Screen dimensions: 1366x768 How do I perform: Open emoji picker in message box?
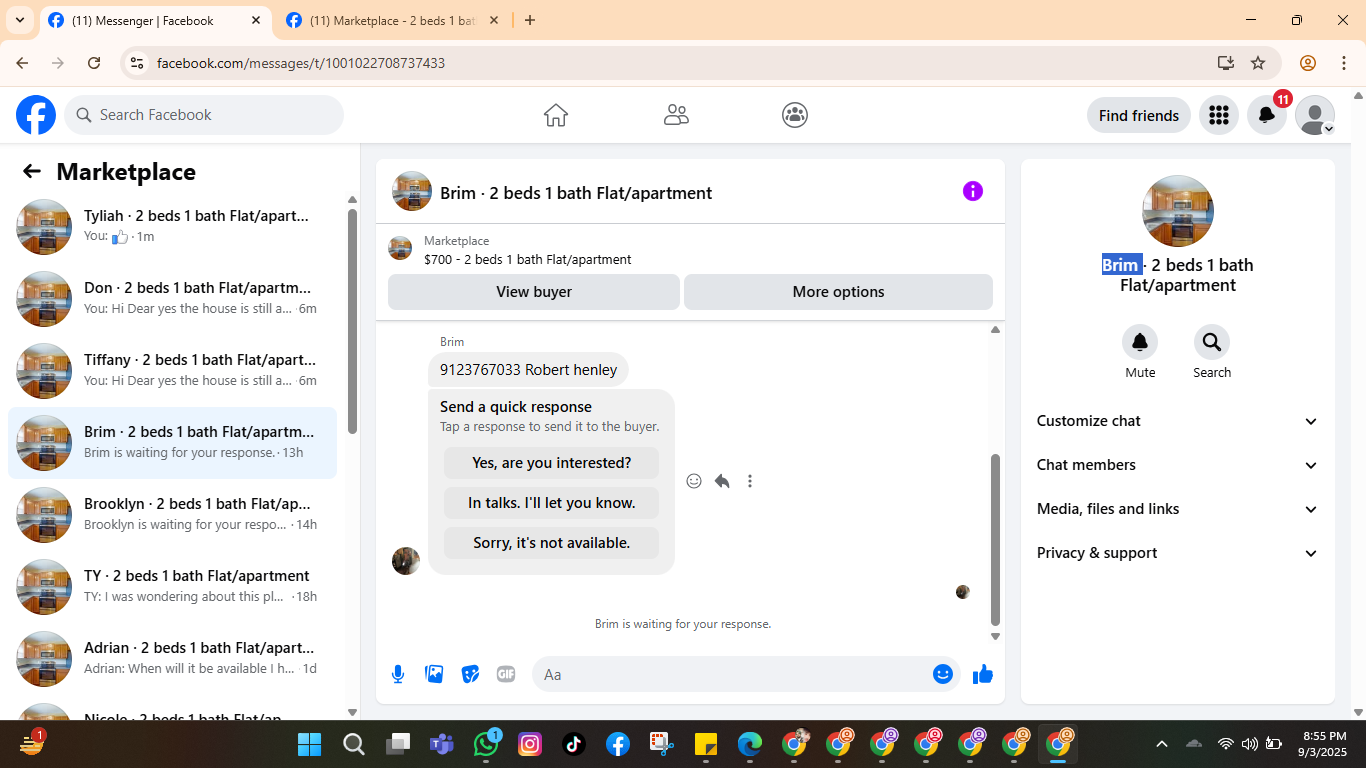pos(943,674)
